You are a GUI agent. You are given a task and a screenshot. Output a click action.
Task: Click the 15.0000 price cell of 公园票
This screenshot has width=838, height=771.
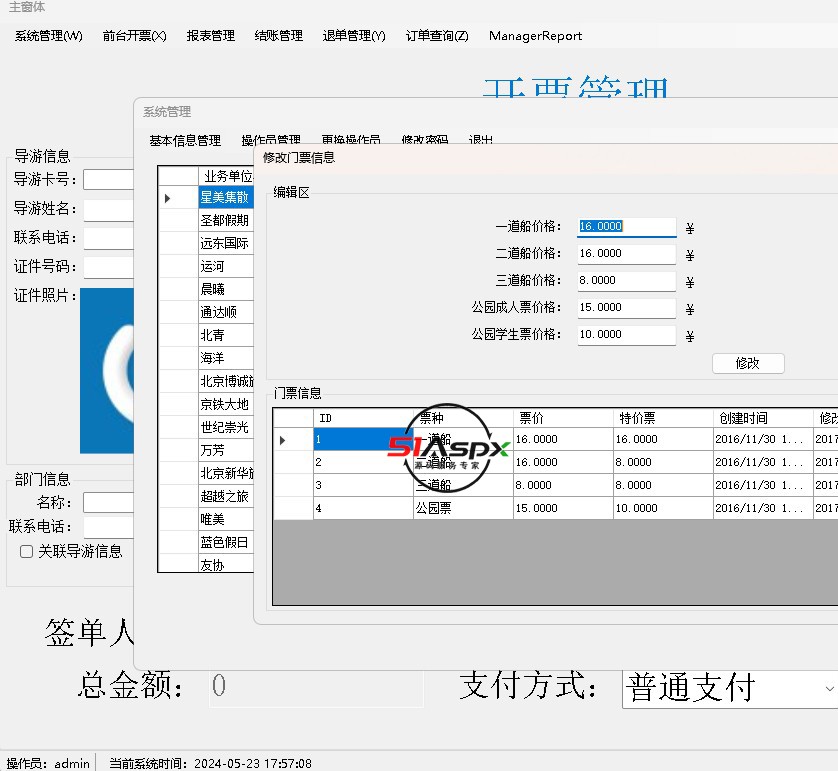563,508
